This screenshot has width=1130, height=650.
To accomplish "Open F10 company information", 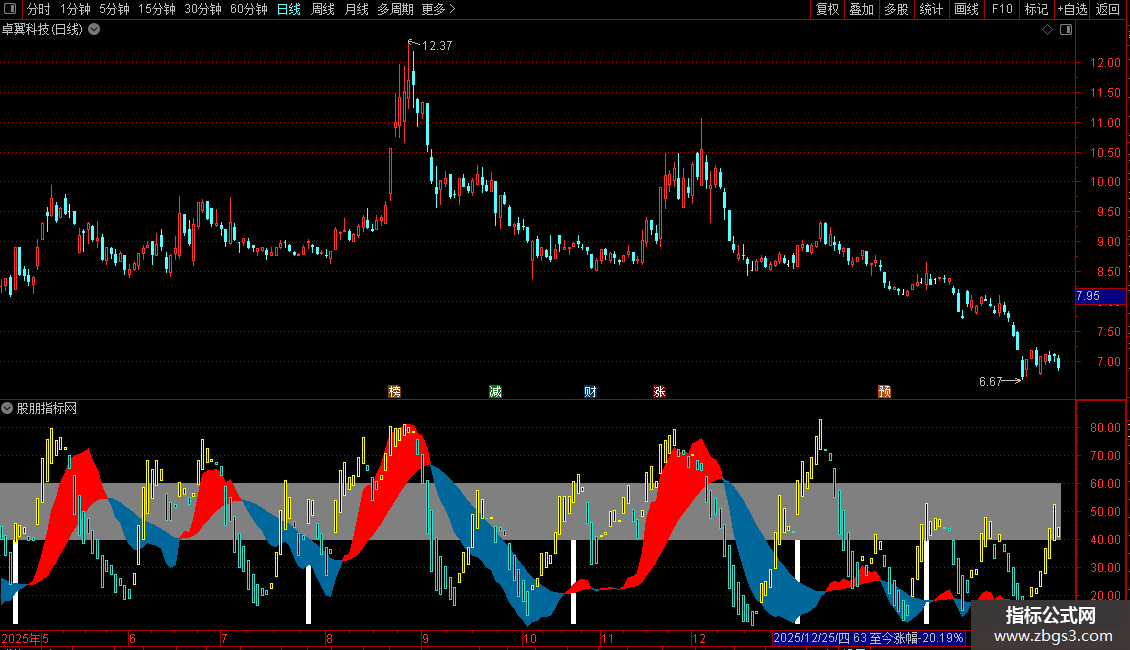I will pos(1002,9).
